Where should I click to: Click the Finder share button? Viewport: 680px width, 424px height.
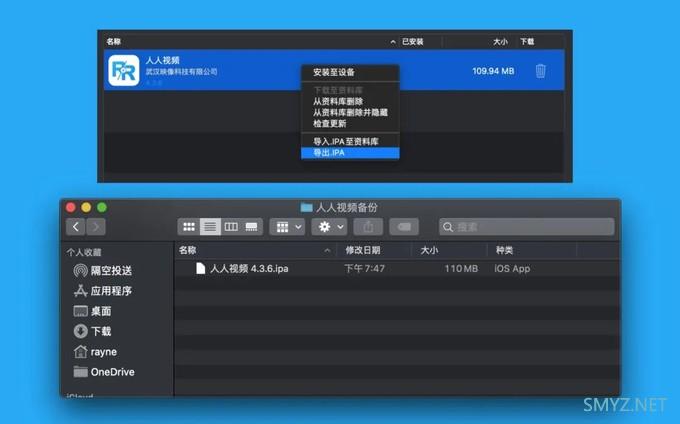[368, 227]
